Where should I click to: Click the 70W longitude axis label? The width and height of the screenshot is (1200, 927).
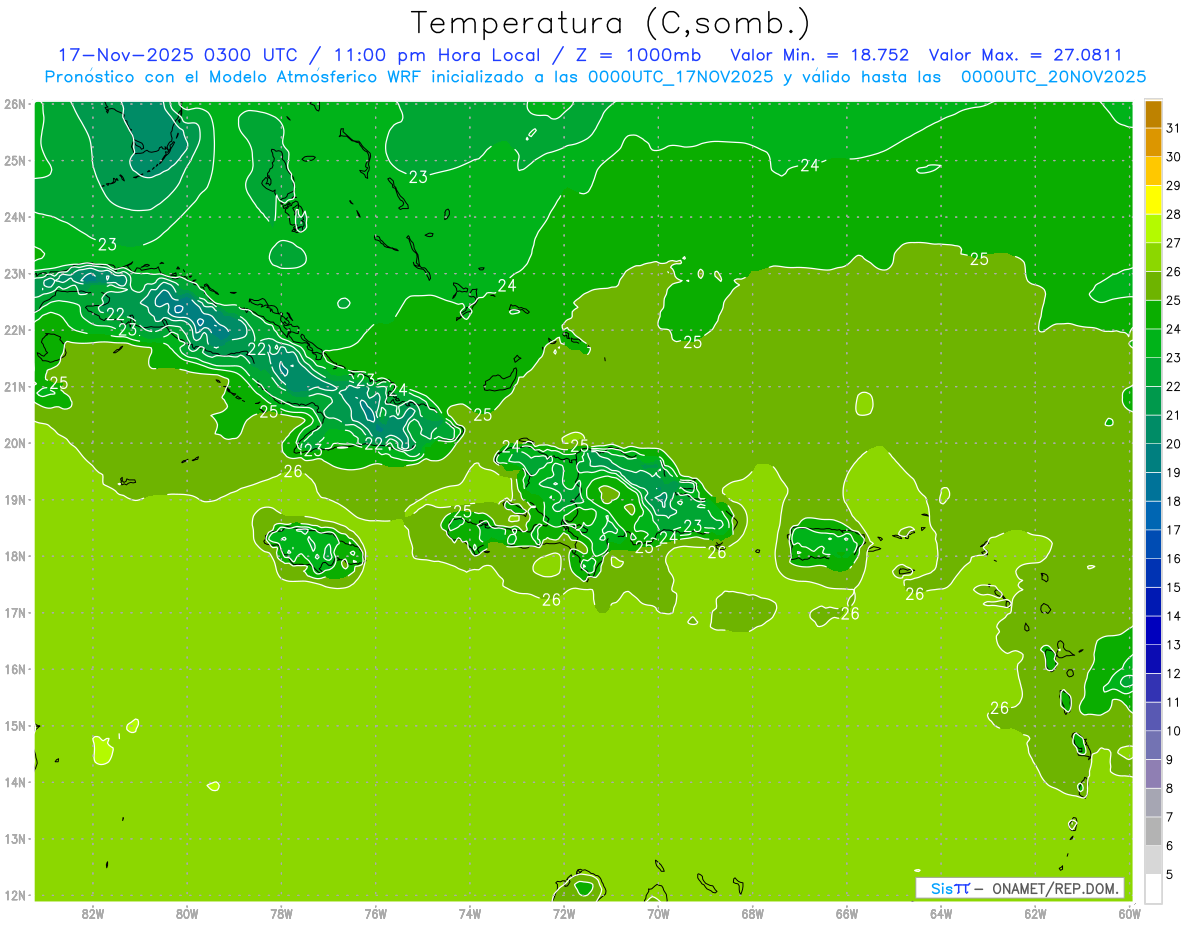tap(658, 913)
